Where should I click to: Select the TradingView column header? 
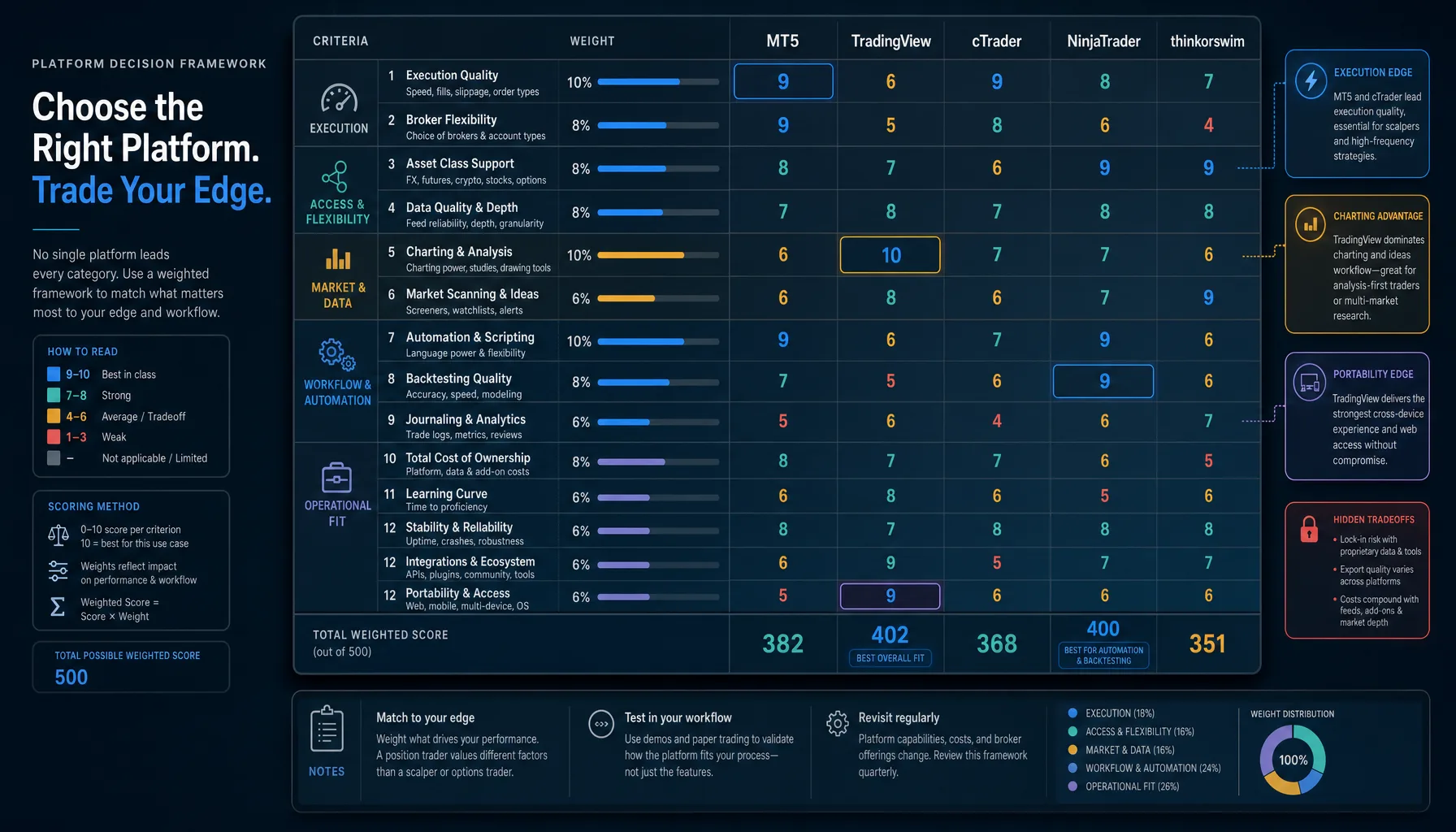pos(890,41)
